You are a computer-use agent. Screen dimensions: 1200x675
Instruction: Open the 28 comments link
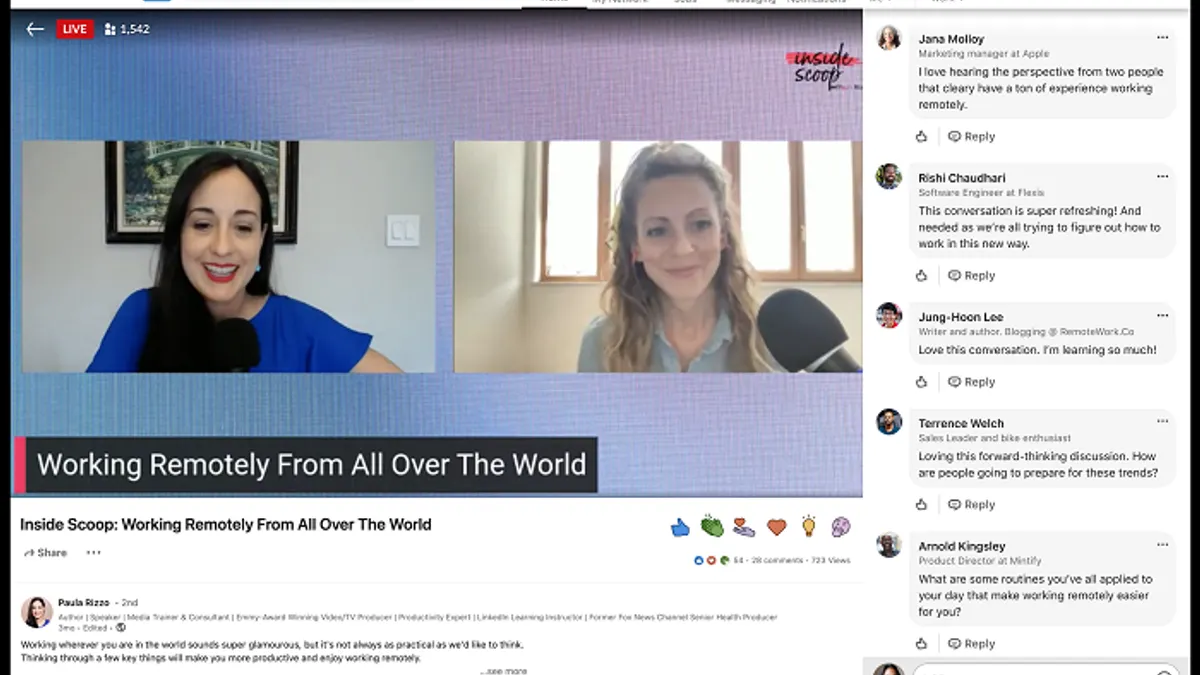[x=777, y=560]
